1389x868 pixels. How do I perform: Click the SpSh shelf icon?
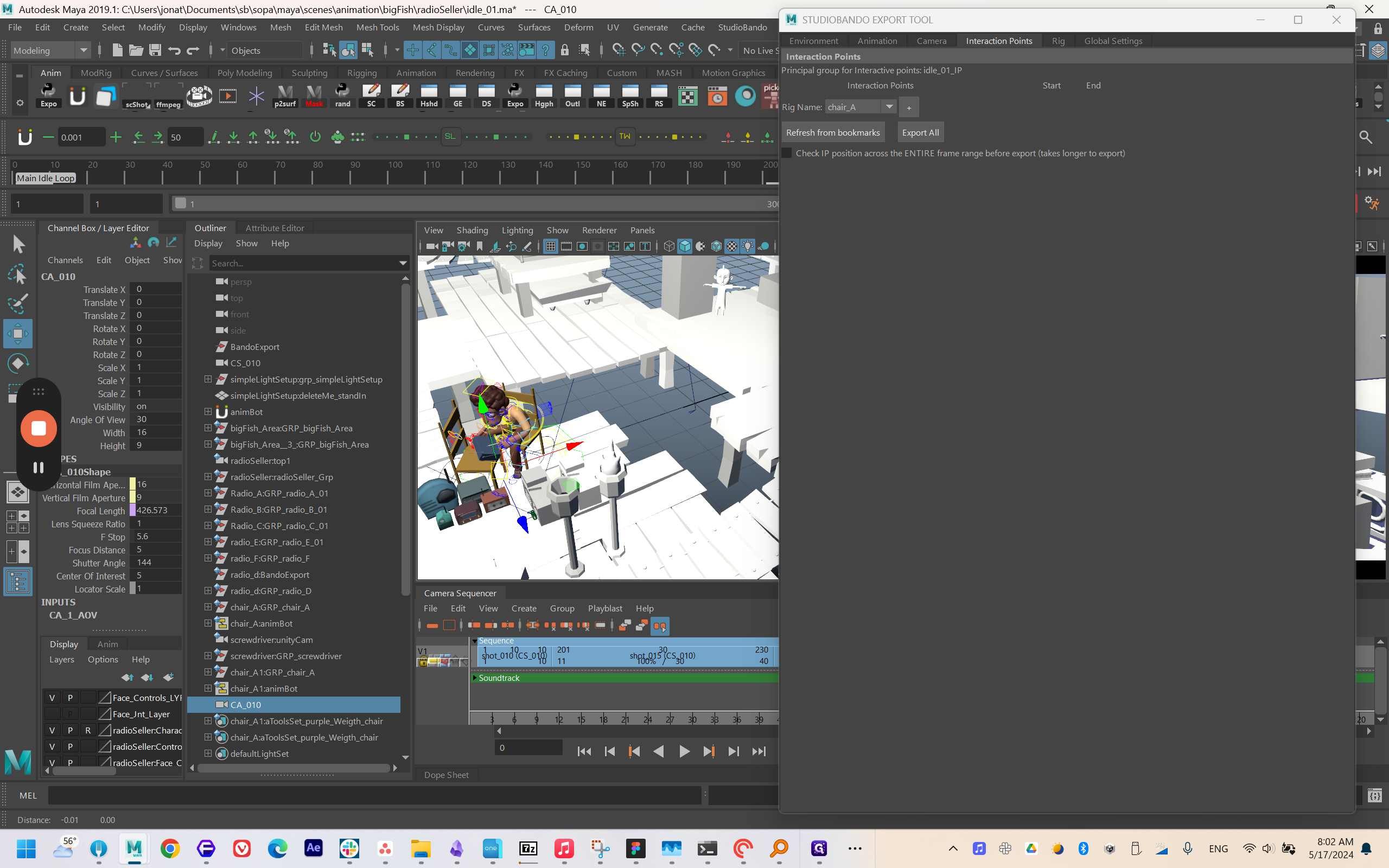point(630,96)
